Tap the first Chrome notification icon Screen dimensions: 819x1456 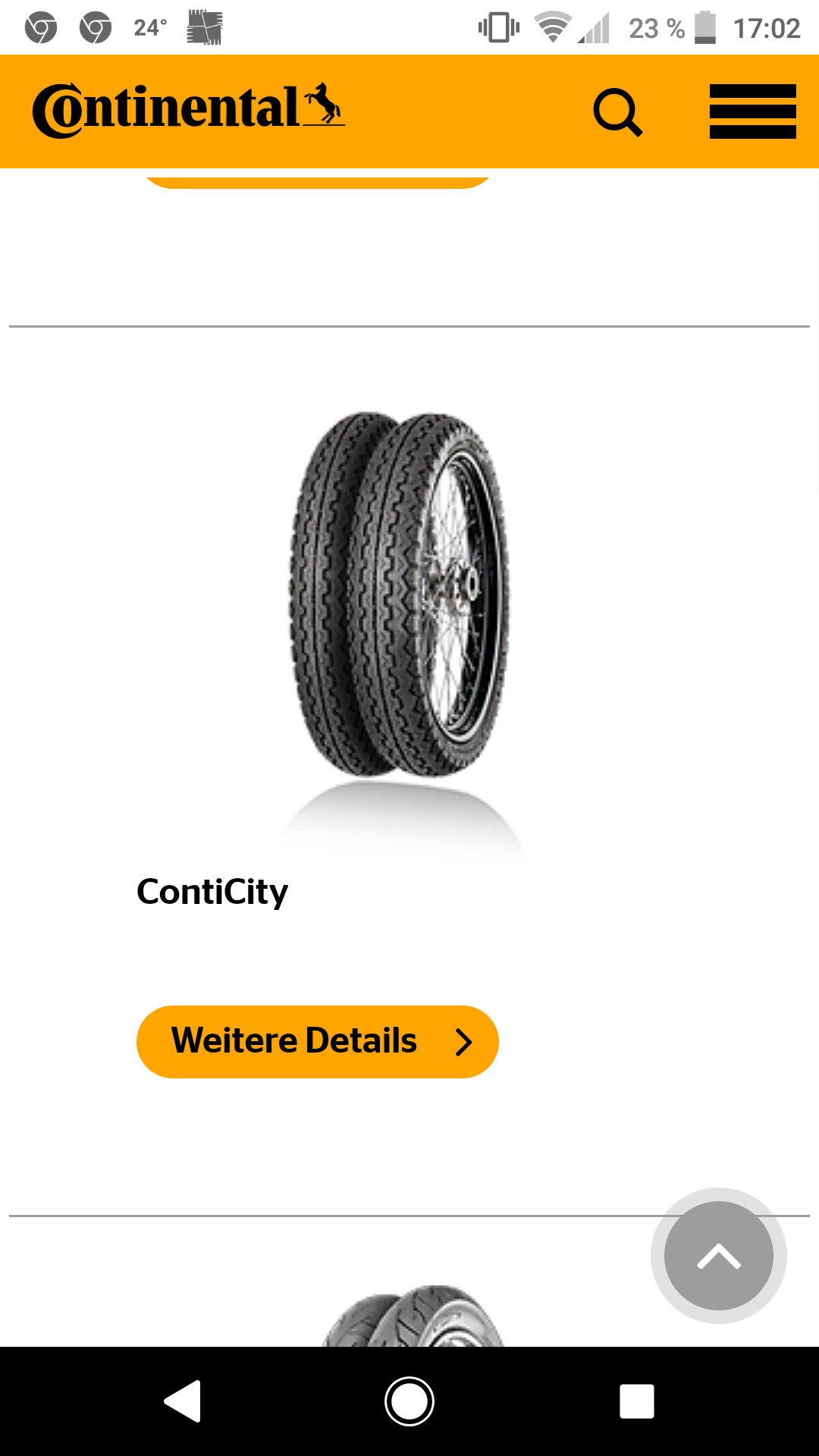click(x=41, y=28)
